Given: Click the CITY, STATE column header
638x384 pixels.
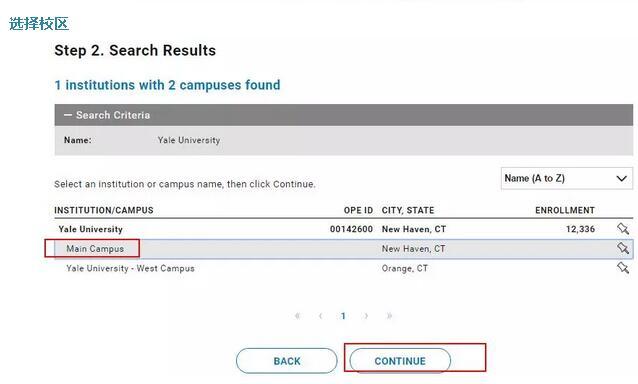Looking at the screenshot, I should click(408, 210).
